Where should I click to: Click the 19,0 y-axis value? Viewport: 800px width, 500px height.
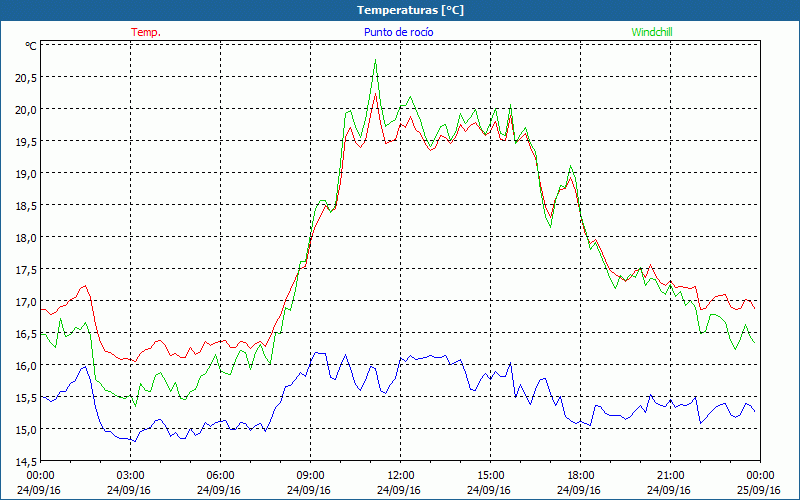[26, 173]
